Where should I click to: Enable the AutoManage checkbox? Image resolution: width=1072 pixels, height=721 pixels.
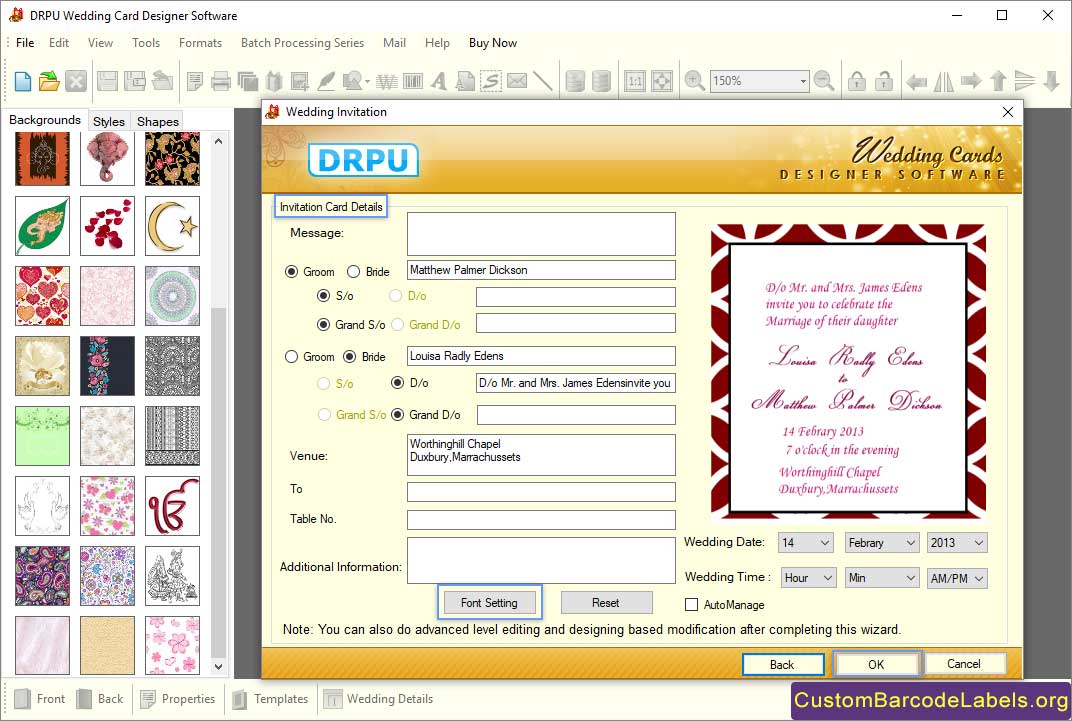pos(691,605)
